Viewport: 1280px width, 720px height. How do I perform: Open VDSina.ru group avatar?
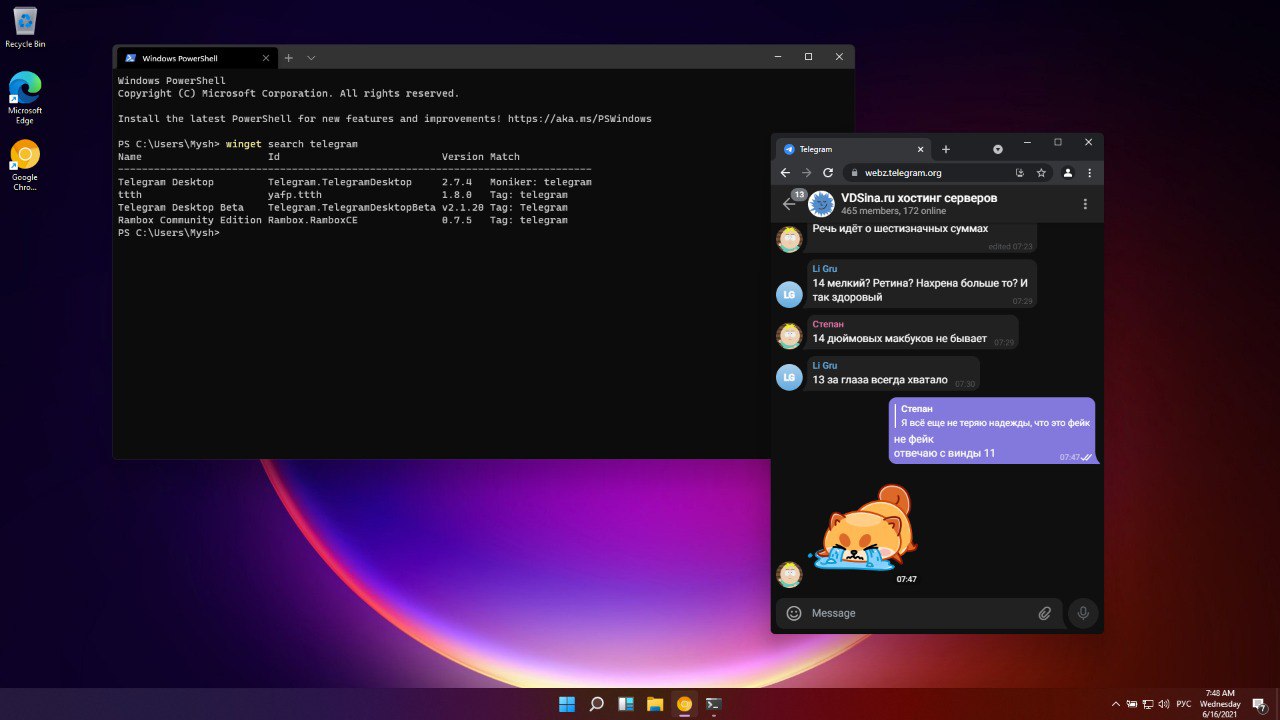click(x=821, y=204)
